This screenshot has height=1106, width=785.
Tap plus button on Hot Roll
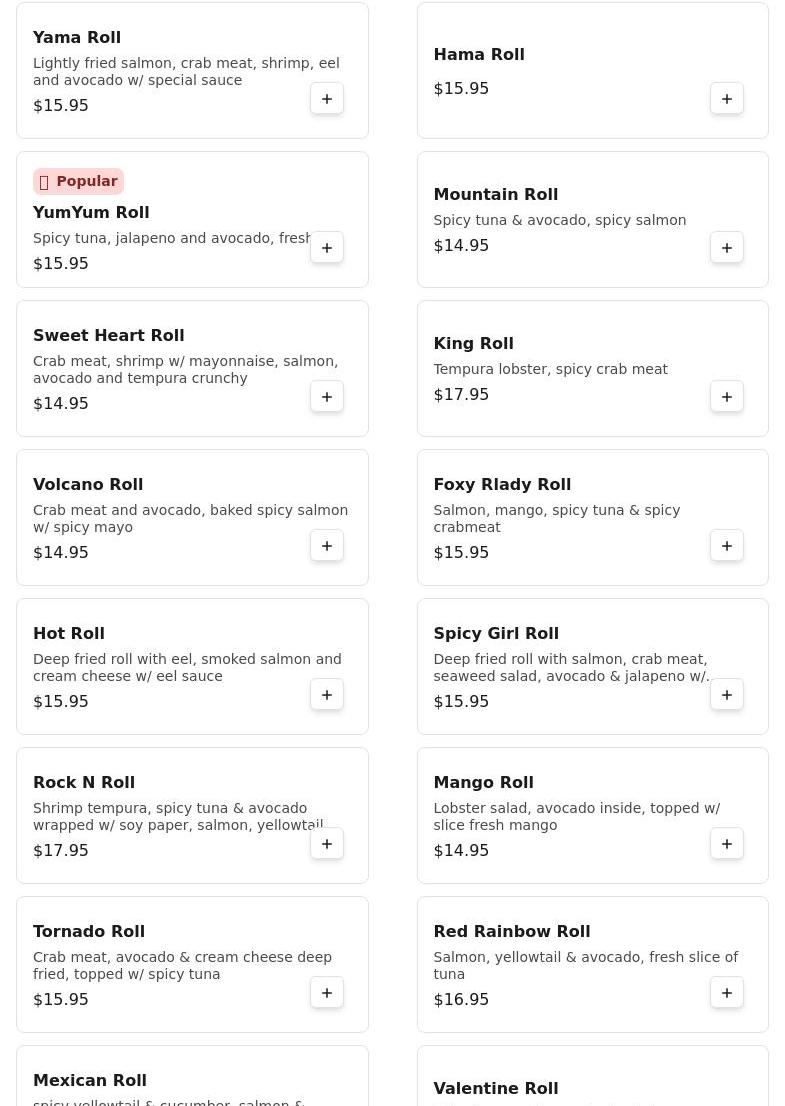(x=327, y=695)
